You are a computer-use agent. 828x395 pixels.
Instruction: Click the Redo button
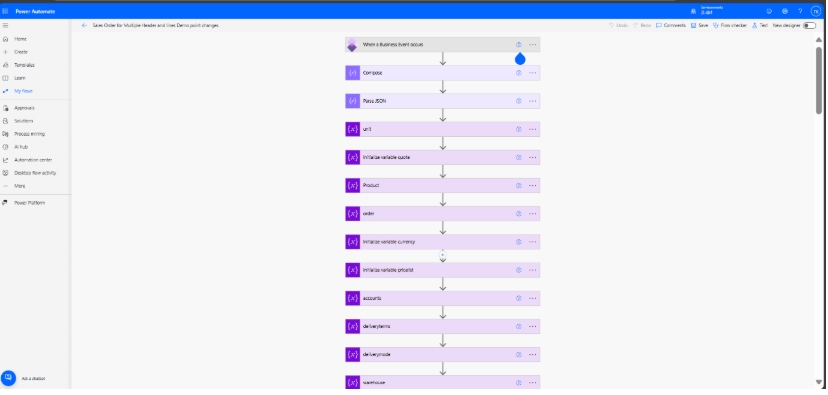[x=642, y=25]
